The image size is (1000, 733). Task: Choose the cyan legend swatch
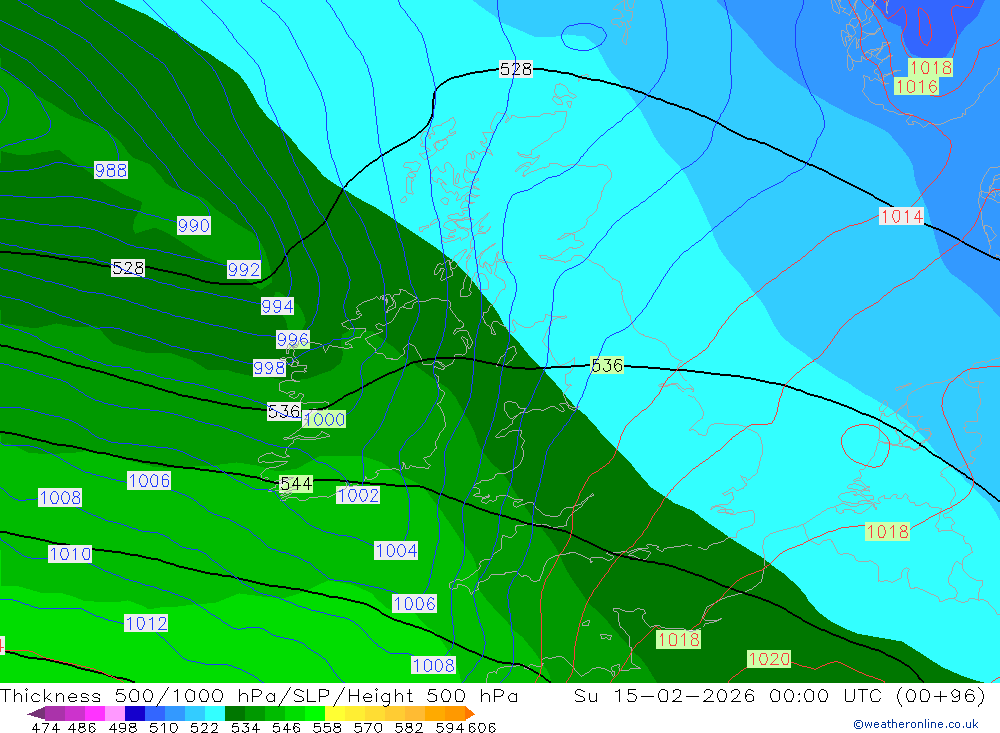[215, 713]
